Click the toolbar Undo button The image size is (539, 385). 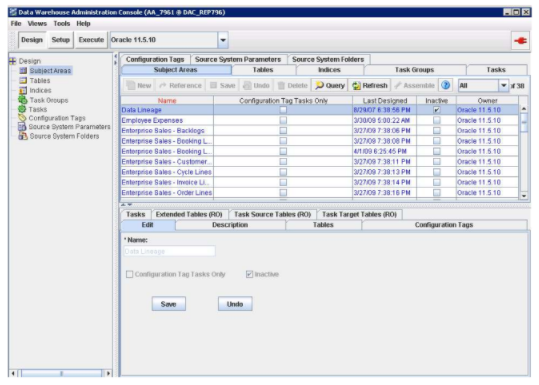[x=256, y=85]
